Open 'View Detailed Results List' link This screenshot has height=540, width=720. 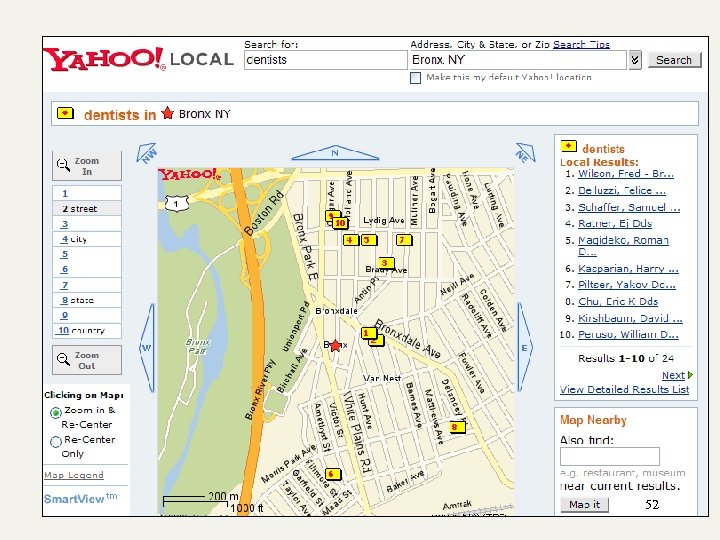click(x=624, y=389)
